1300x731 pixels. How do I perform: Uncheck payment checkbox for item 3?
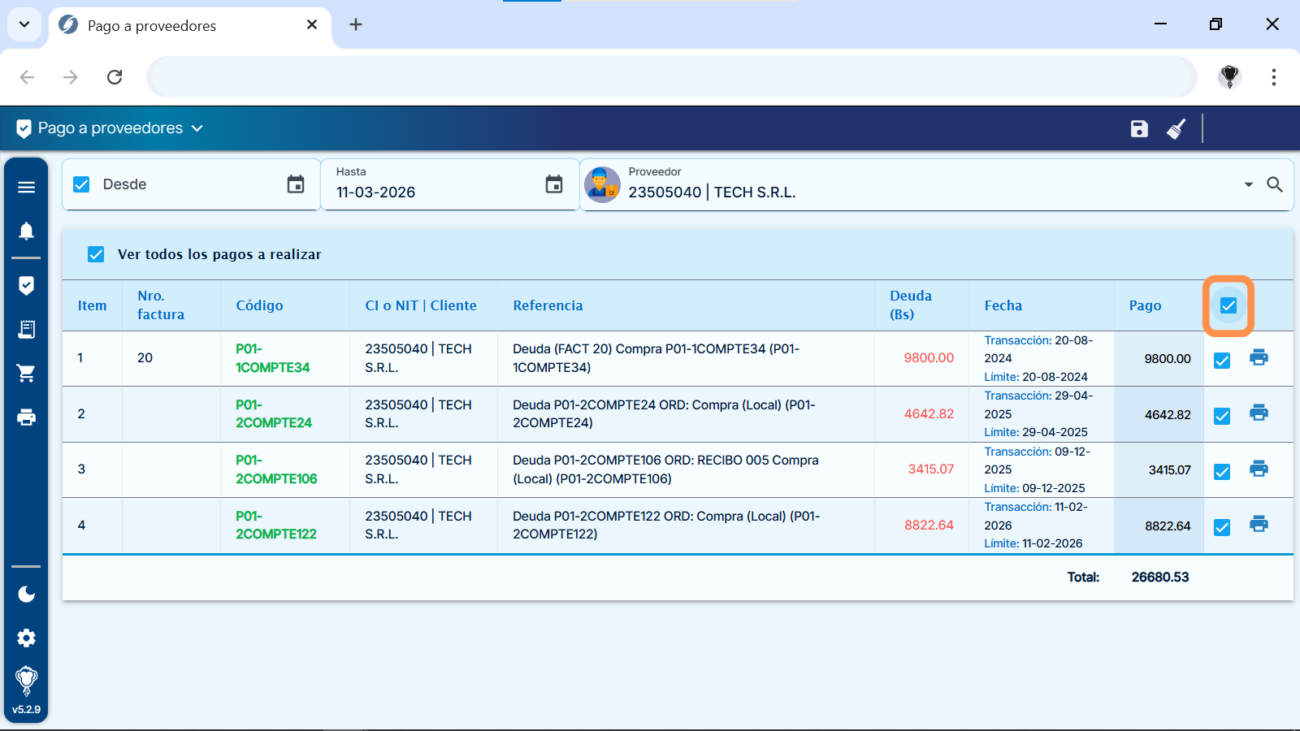(1221, 471)
